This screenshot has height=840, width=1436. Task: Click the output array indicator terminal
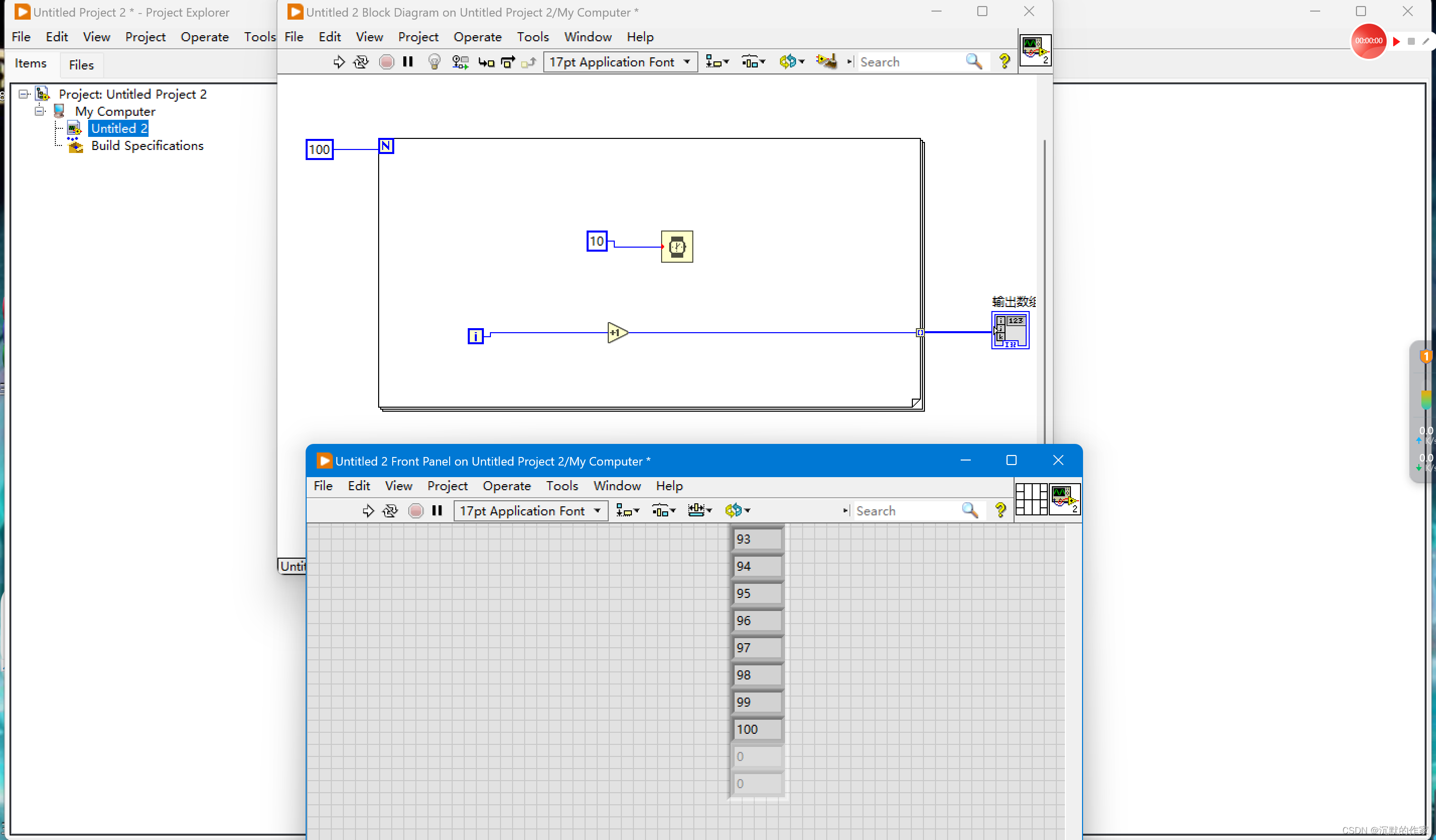(x=1011, y=330)
